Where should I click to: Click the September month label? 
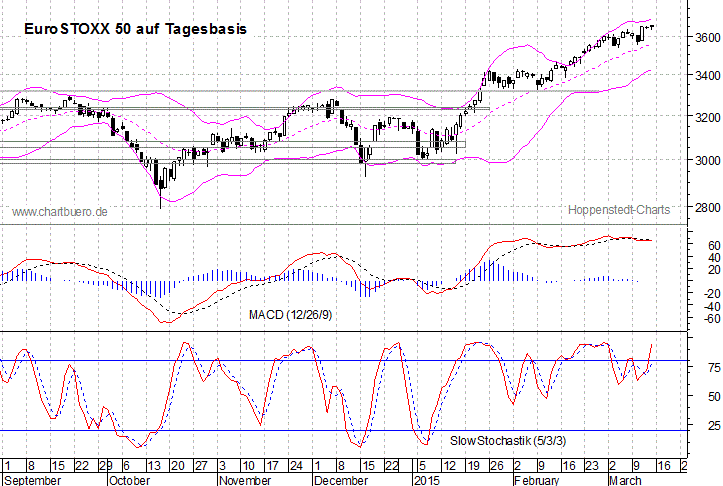33,480
